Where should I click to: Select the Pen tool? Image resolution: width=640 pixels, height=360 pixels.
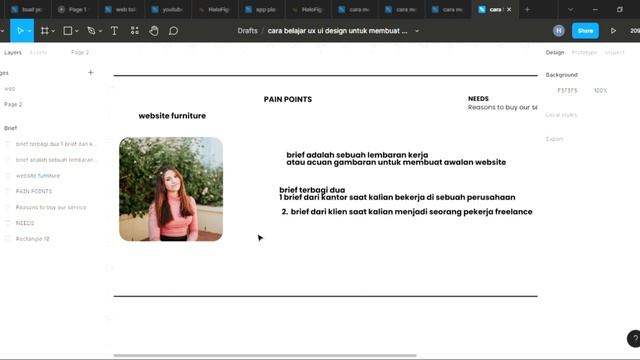point(91,31)
